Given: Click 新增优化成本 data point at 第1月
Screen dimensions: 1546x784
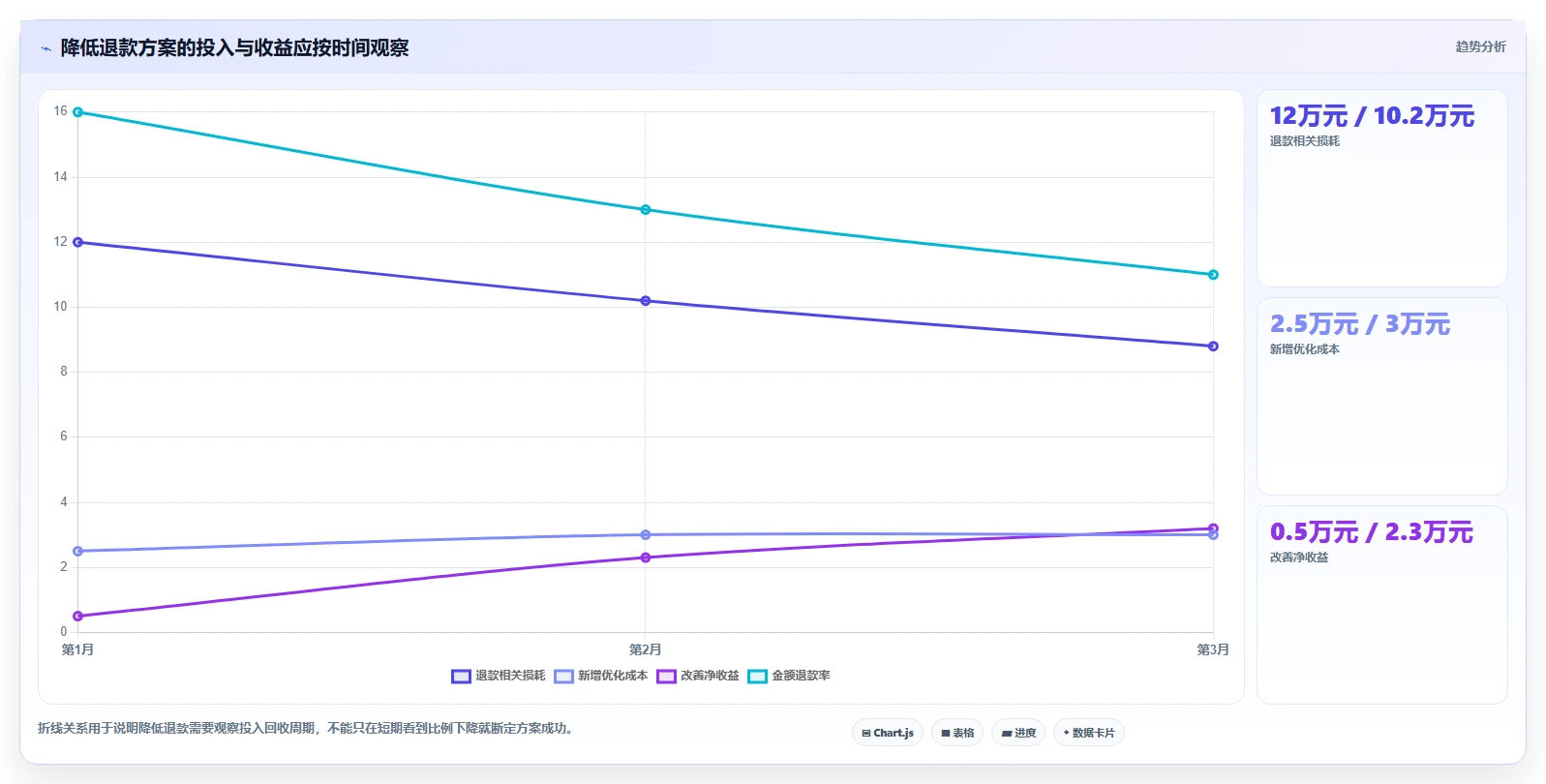Looking at the screenshot, I should pos(78,551).
